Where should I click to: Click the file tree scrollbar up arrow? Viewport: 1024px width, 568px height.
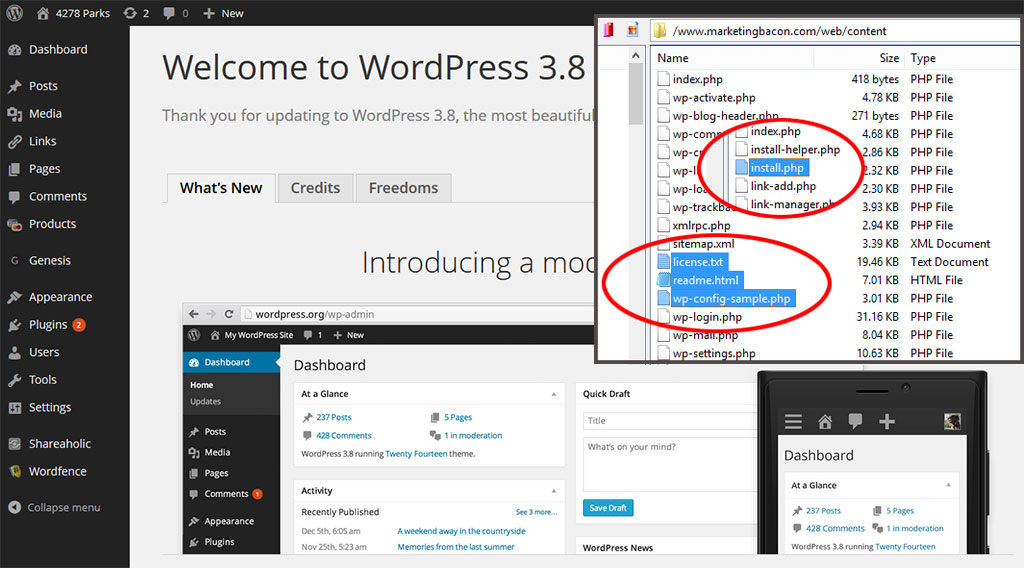(x=635, y=56)
